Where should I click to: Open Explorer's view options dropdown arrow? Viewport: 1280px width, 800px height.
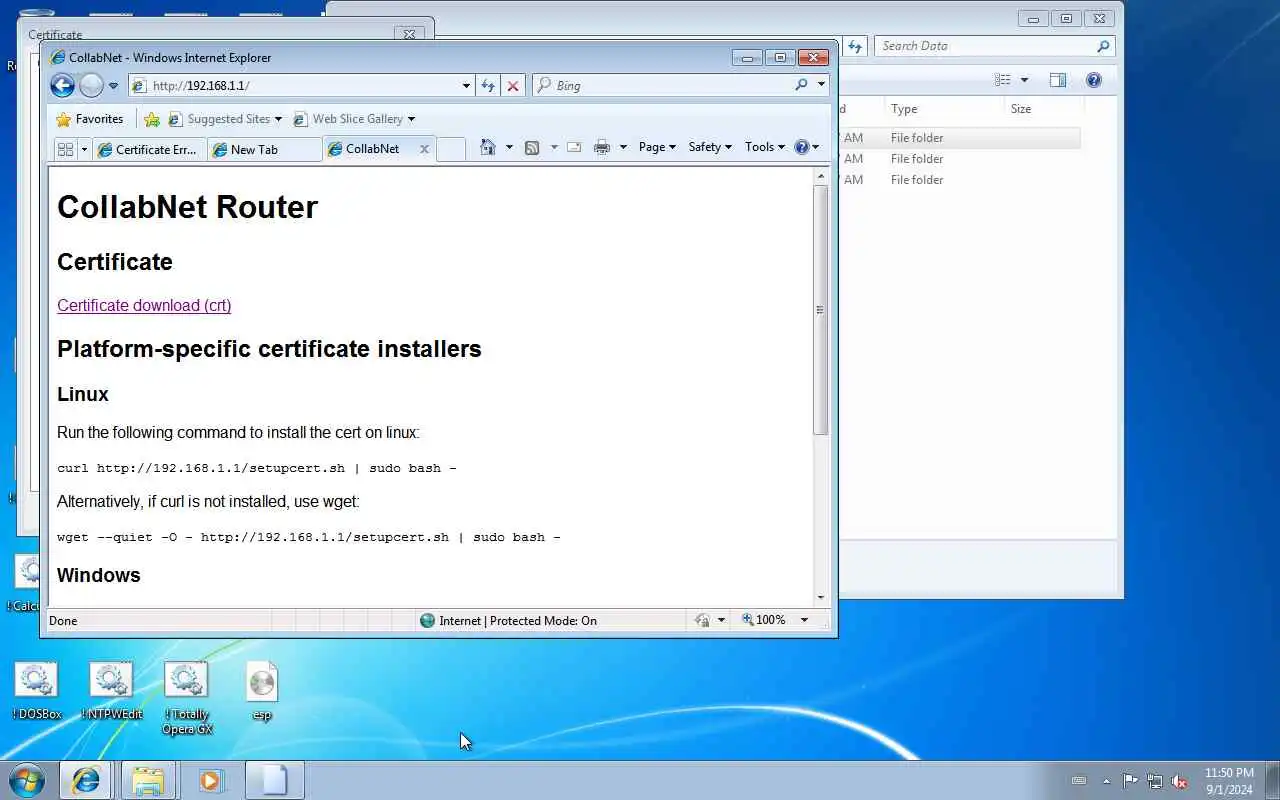[1024, 80]
